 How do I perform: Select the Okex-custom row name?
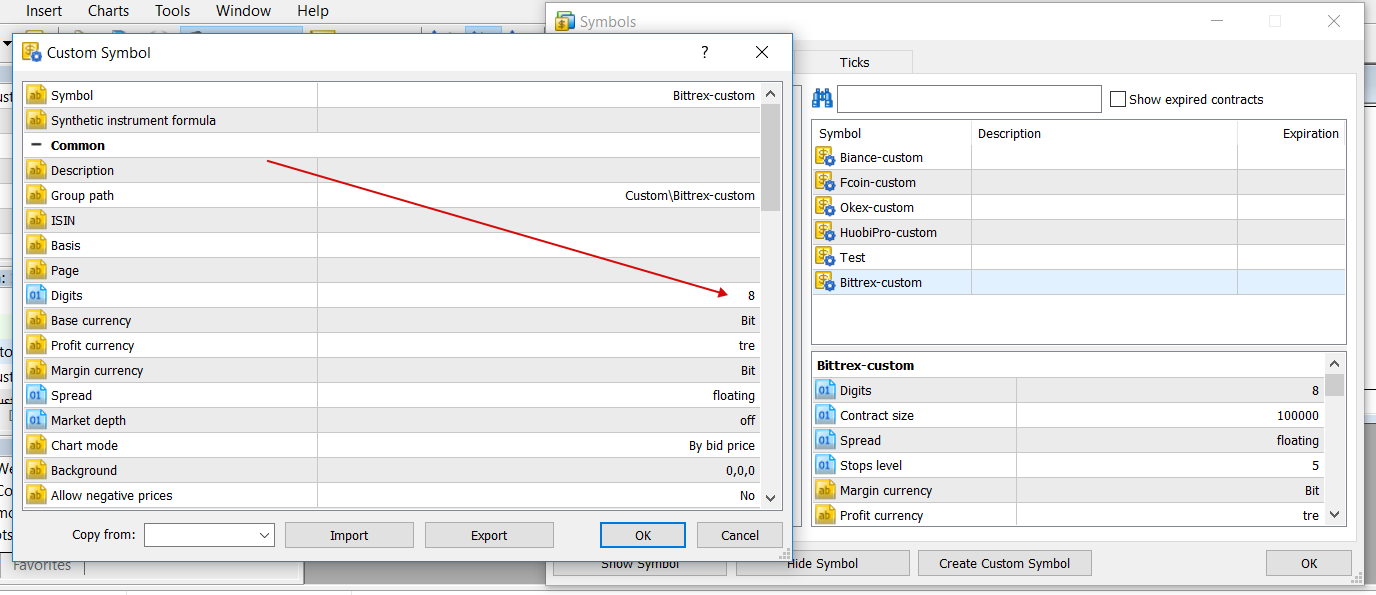tap(877, 207)
